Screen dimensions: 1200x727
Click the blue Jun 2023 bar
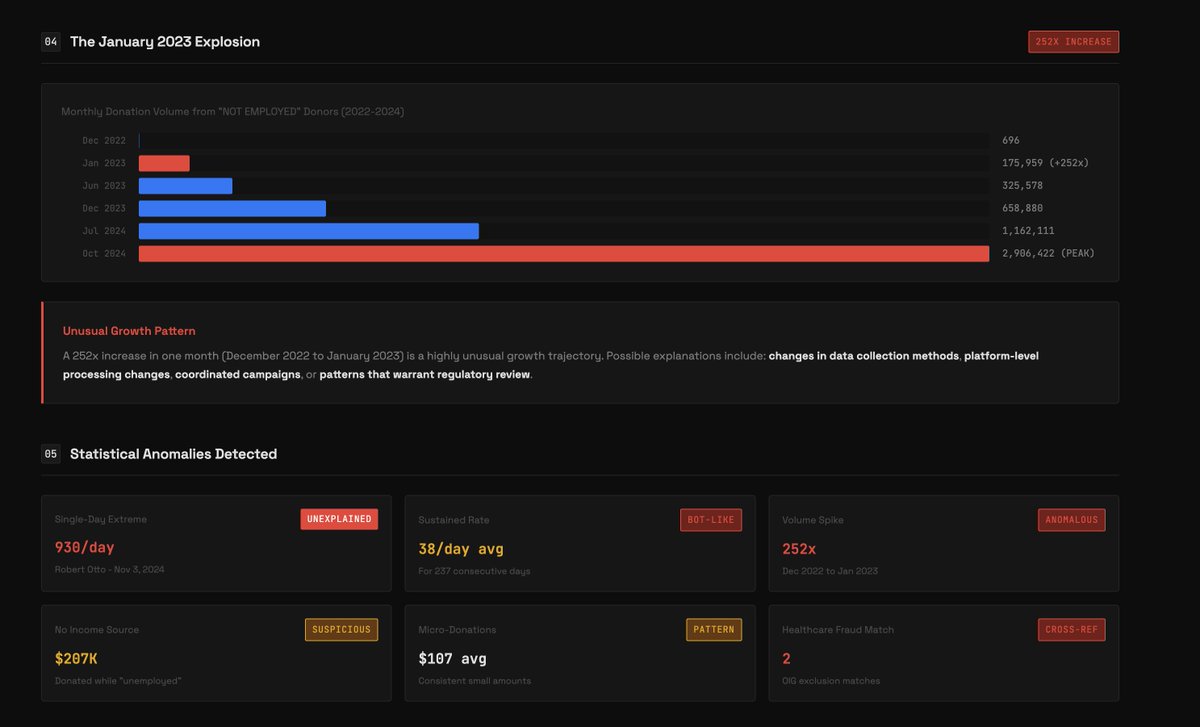point(186,186)
